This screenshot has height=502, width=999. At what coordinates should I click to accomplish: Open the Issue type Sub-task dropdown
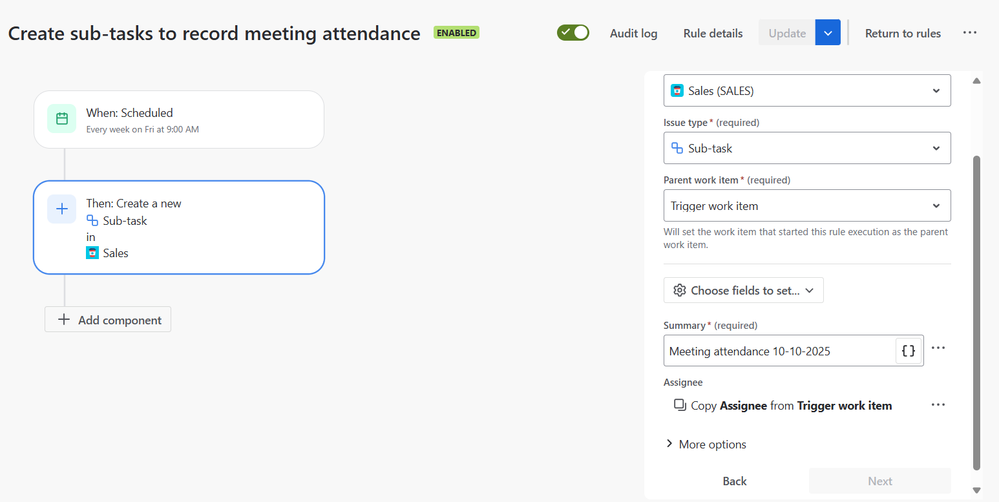pyautogui.click(x=806, y=148)
